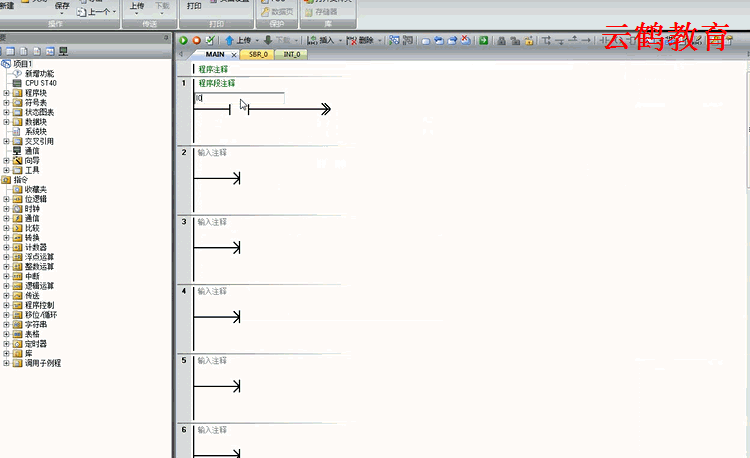Open the 通信 communication item in project tree
The height and width of the screenshot is (458, 750).
click(x=32, y=151)
